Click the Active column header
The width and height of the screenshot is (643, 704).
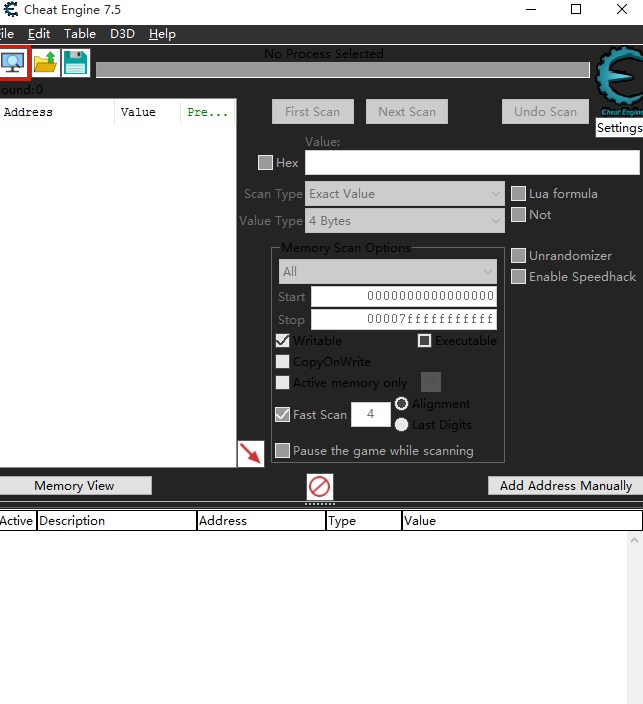(18, 521)
